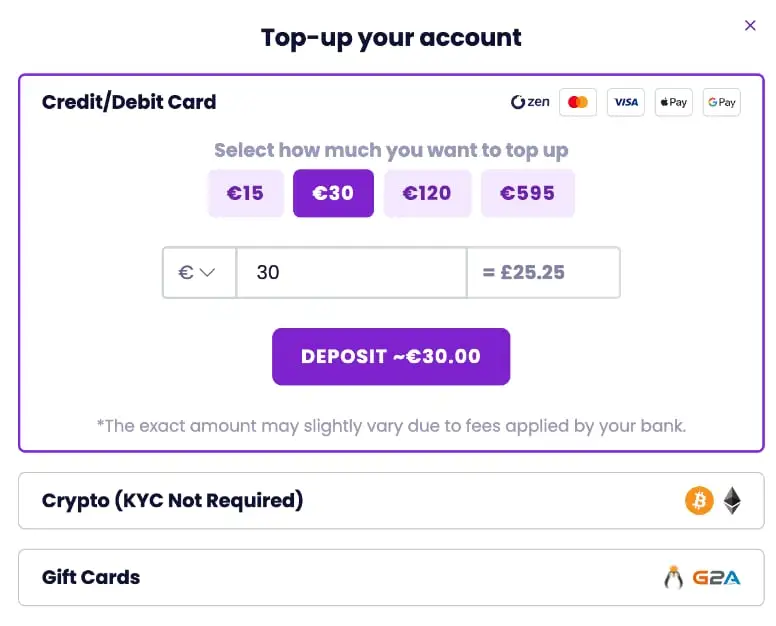Click the amount input field showing 30
This screenshot has height=626, width=776.
[x=351, y=272]
